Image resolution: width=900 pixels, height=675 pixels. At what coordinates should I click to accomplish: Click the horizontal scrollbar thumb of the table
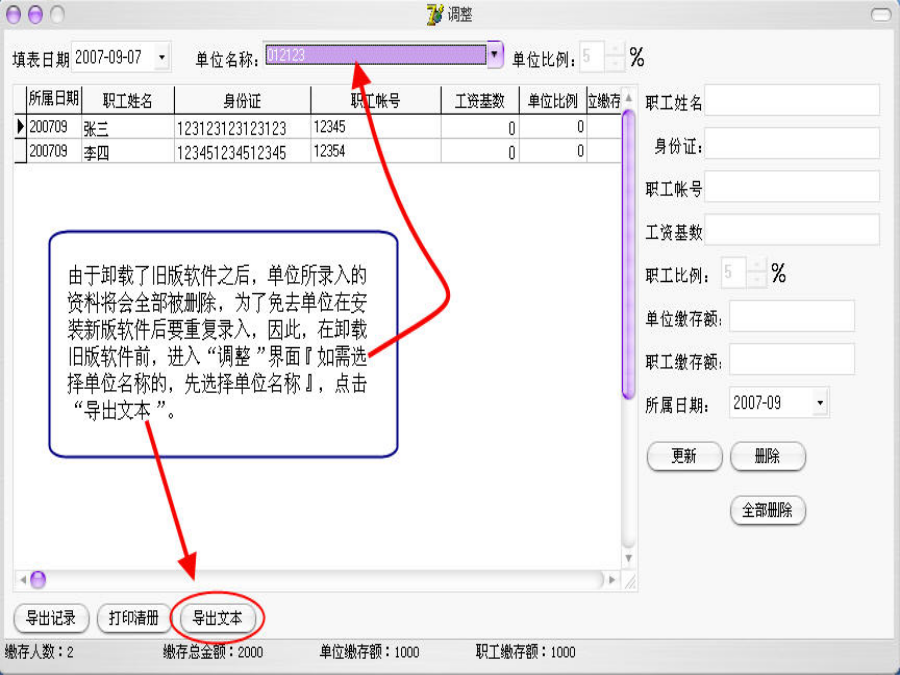[x=38, y=580]
